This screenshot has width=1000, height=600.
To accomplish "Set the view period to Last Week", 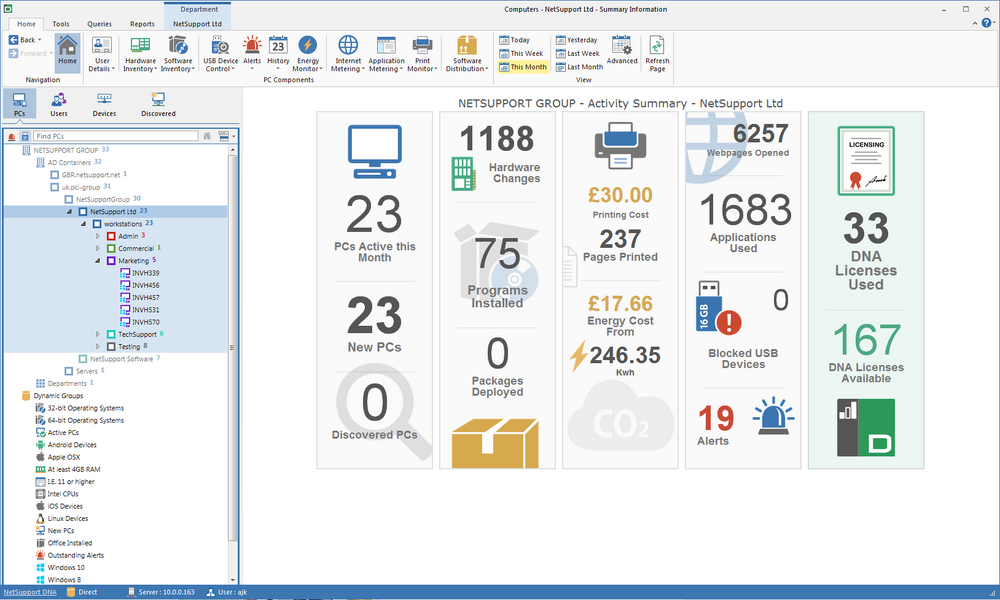I will click(578, 54).
